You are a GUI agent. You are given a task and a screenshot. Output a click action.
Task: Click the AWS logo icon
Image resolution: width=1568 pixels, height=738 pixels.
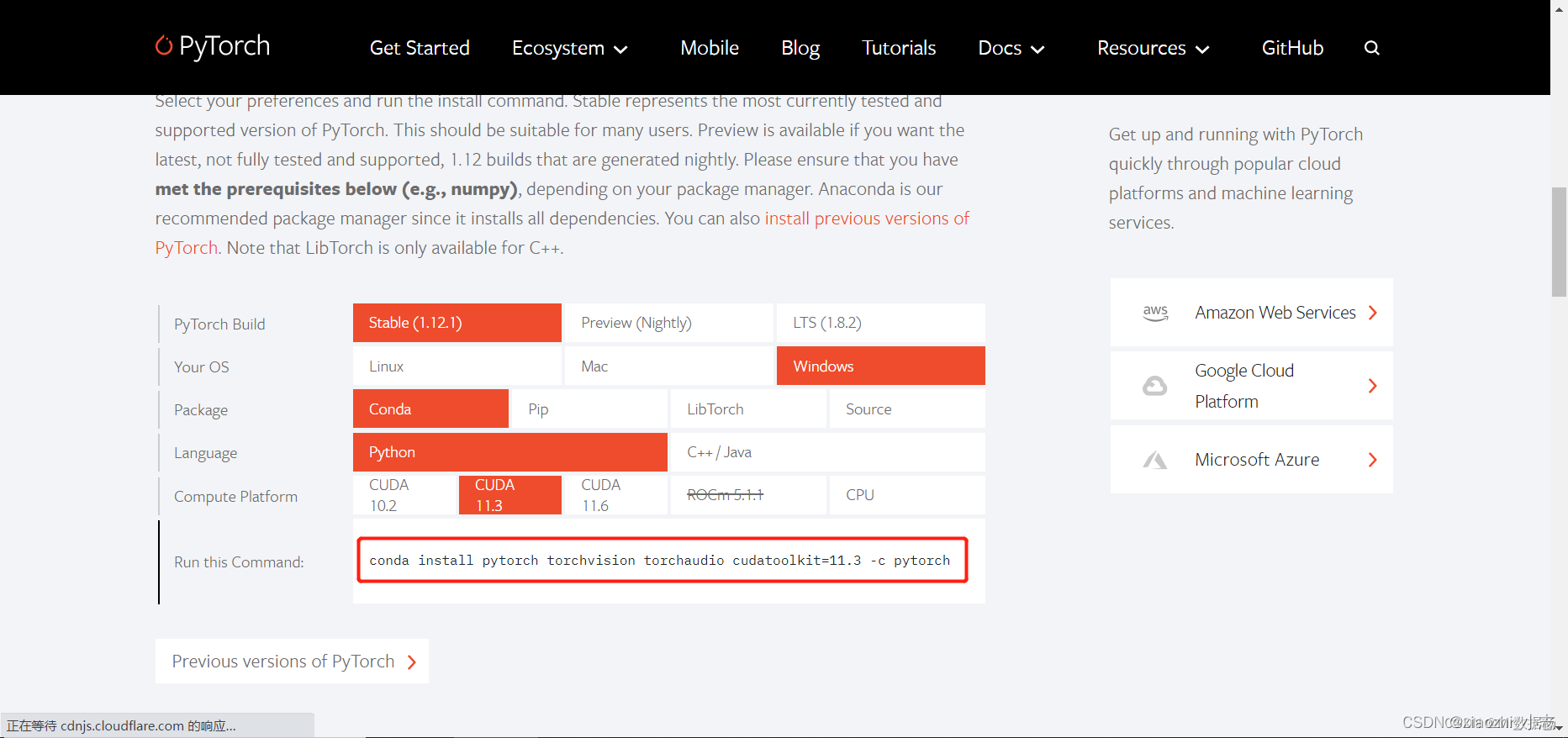[x=1155, y=313]
